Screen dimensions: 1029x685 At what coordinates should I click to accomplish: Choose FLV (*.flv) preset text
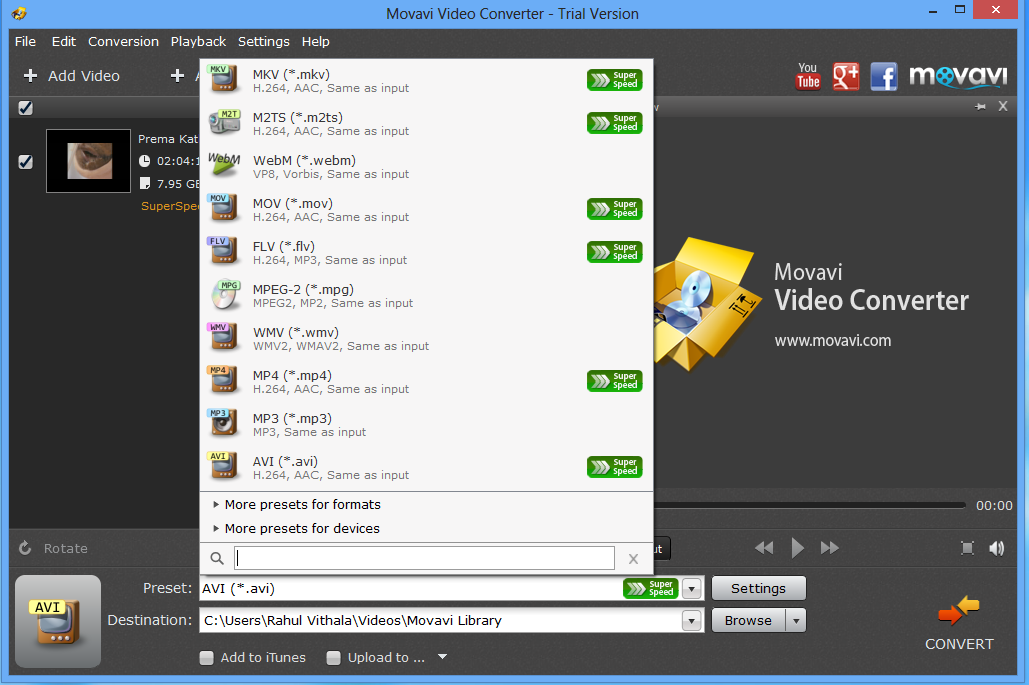tap(284, 247)
